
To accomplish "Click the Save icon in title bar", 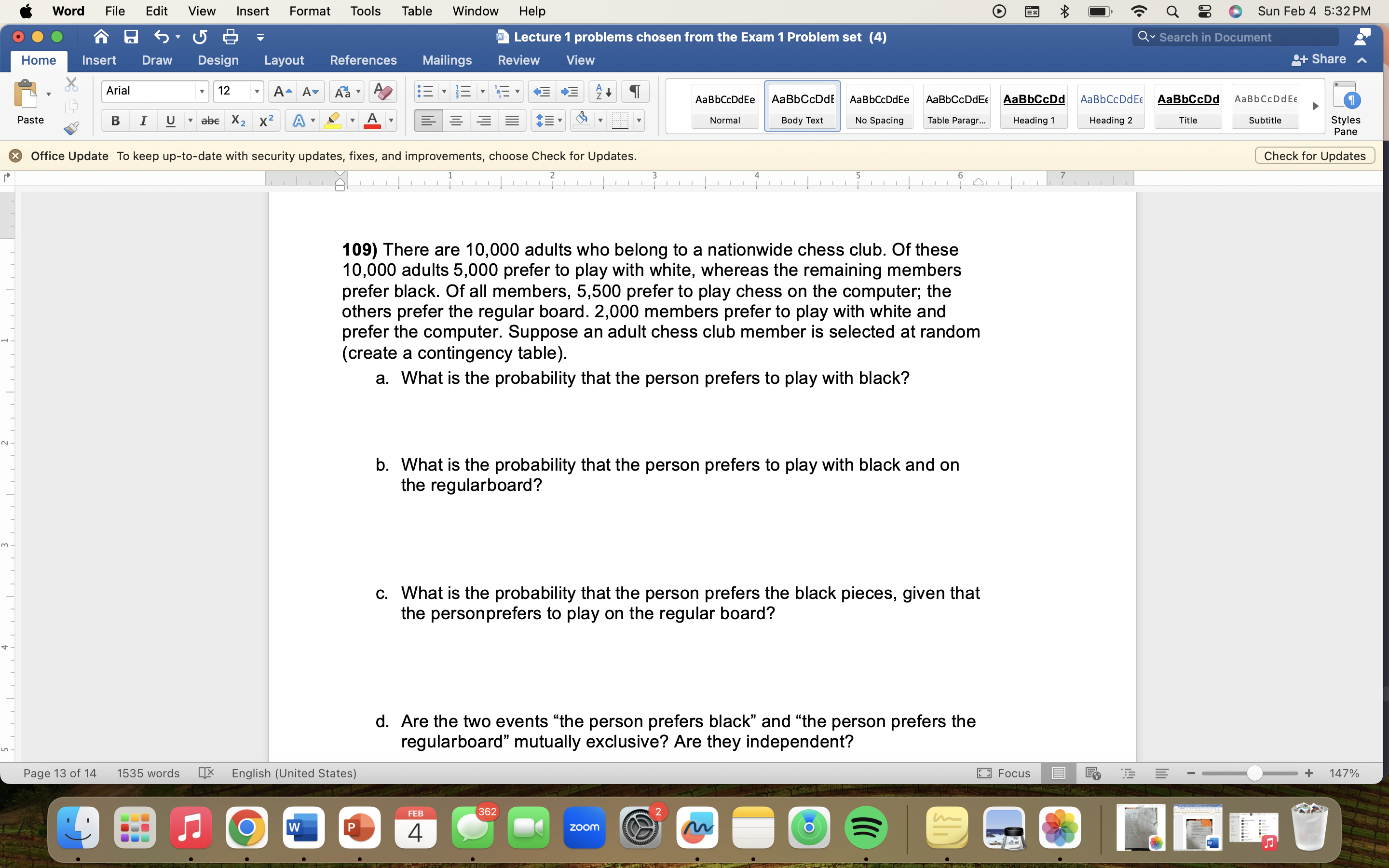I will (x=131, y=37).
